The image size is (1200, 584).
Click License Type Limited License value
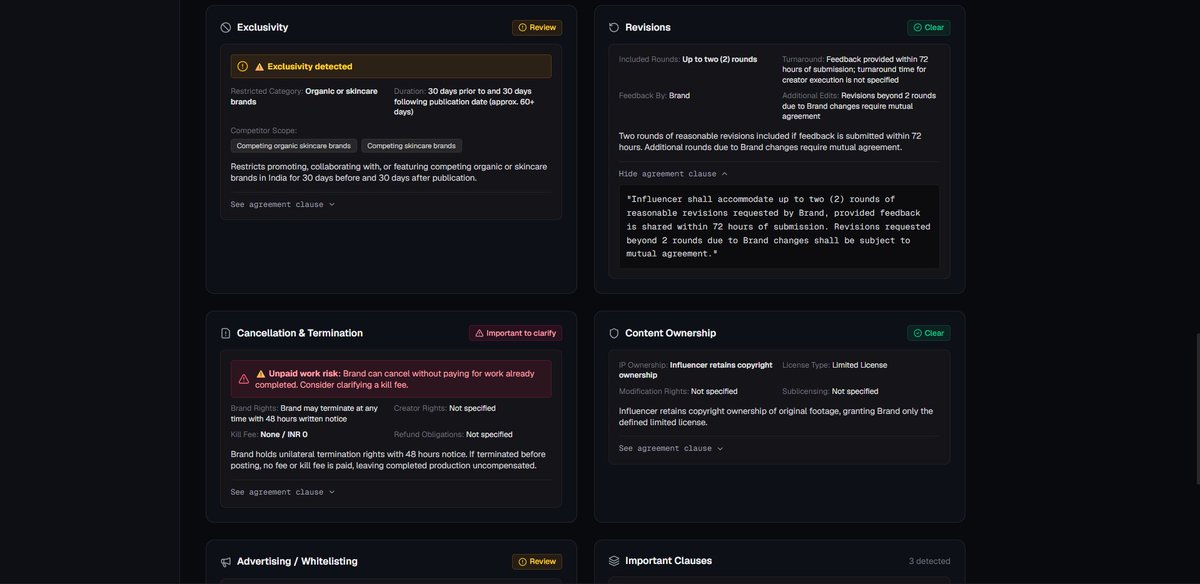859,365
